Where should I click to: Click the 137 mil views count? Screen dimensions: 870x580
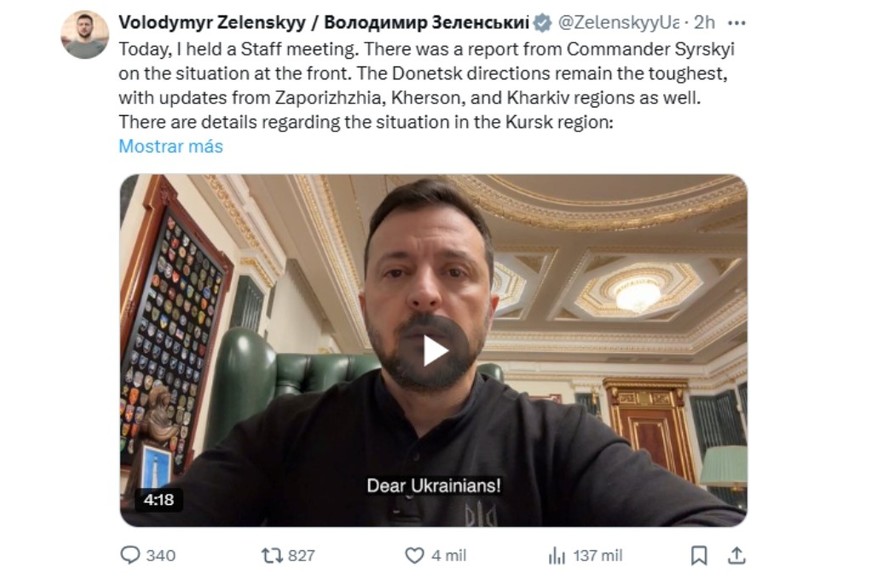(598, 556)
